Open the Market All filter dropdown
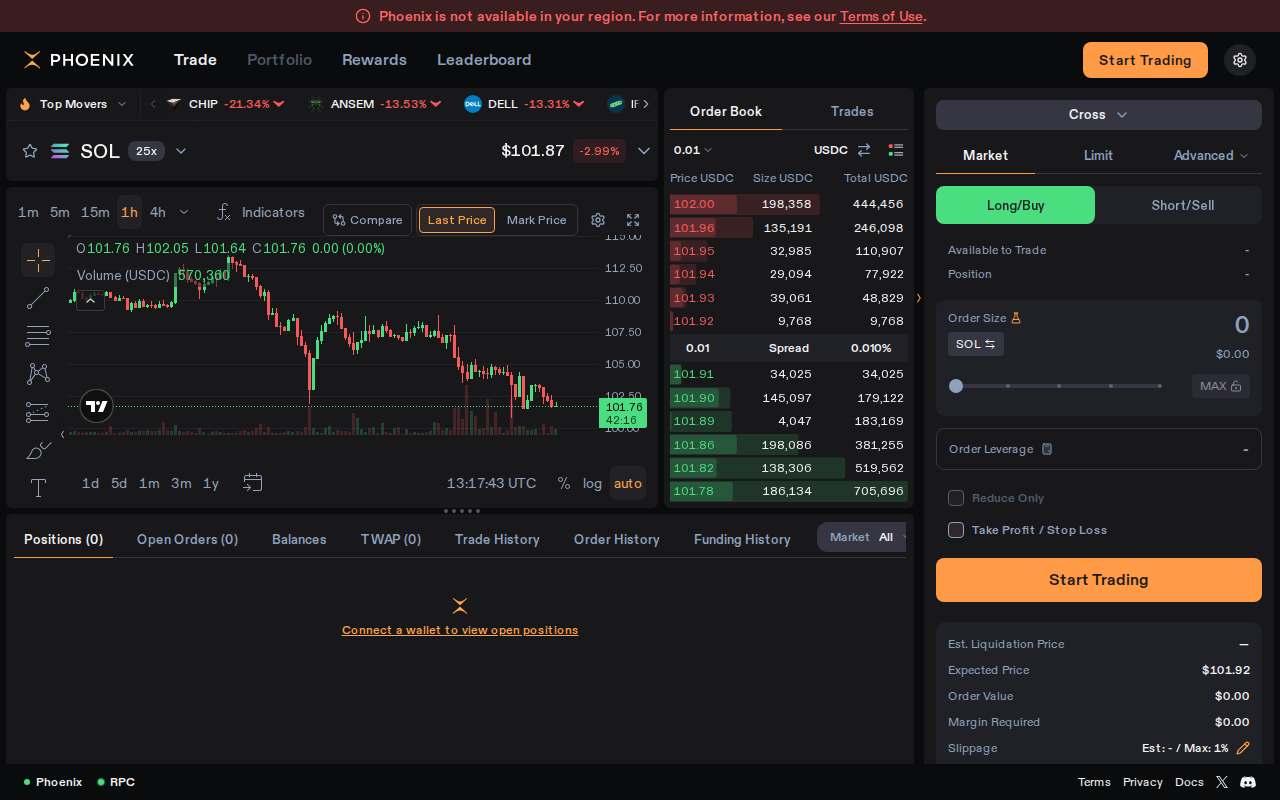 click(x=862, y=537)
